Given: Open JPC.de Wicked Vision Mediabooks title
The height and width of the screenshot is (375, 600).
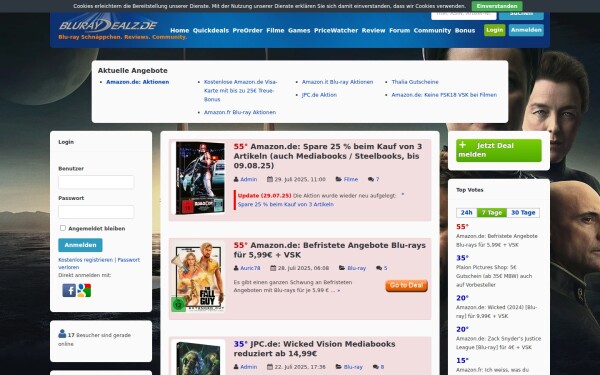Looking at the screenshot, I should (x=315, y=349).
